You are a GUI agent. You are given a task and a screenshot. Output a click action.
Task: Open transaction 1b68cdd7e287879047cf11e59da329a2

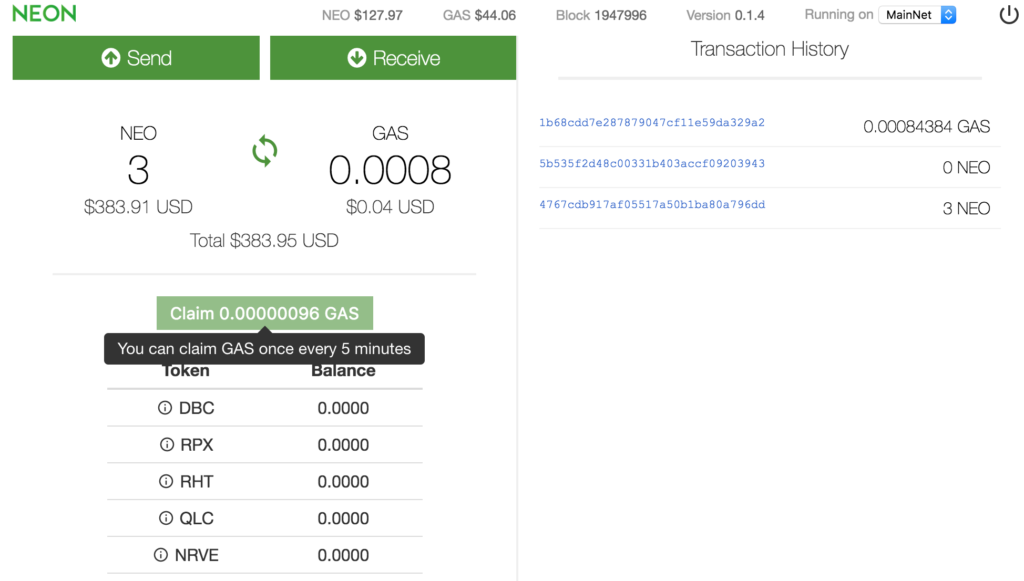(x=652, y=122)
